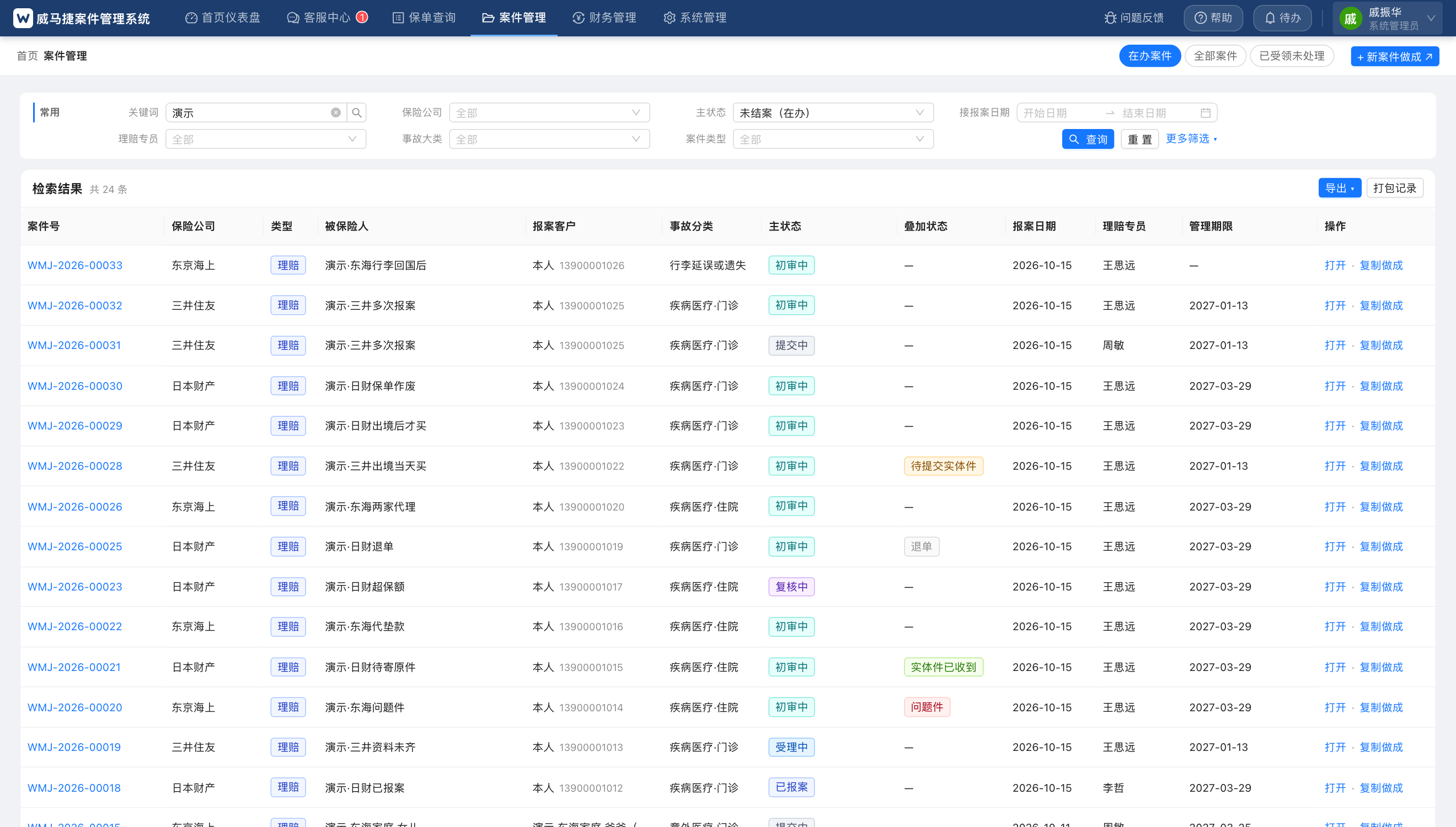1456x827 pixels.
Task: Click the 打包记录 button
Action: (1395, 188)
